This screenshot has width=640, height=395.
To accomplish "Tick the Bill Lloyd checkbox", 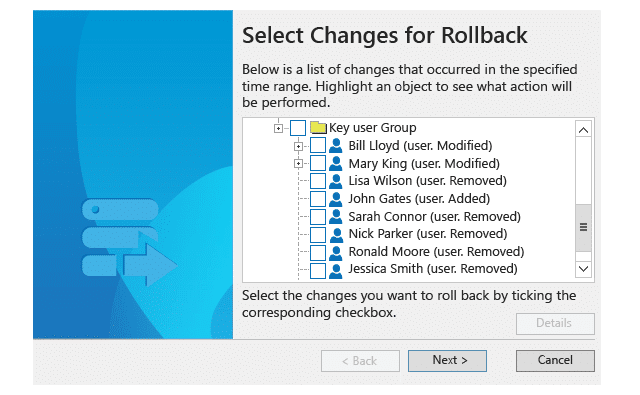I will pyautogui.click(x=318, y=145).
